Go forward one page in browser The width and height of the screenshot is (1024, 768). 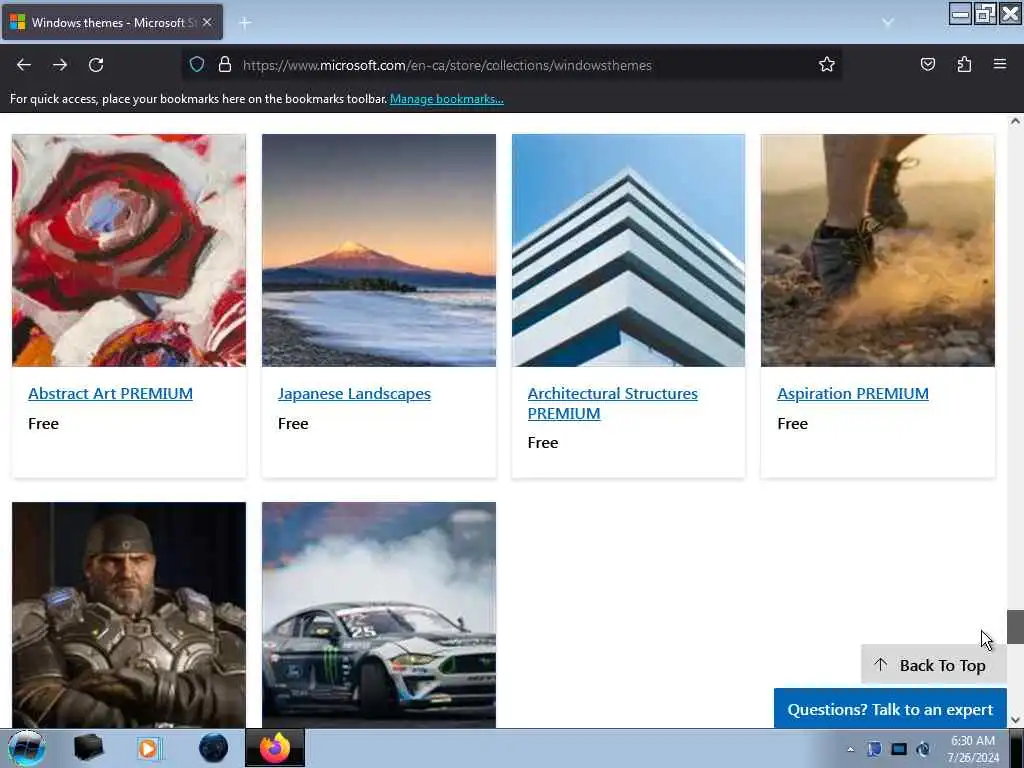(60, 65)
